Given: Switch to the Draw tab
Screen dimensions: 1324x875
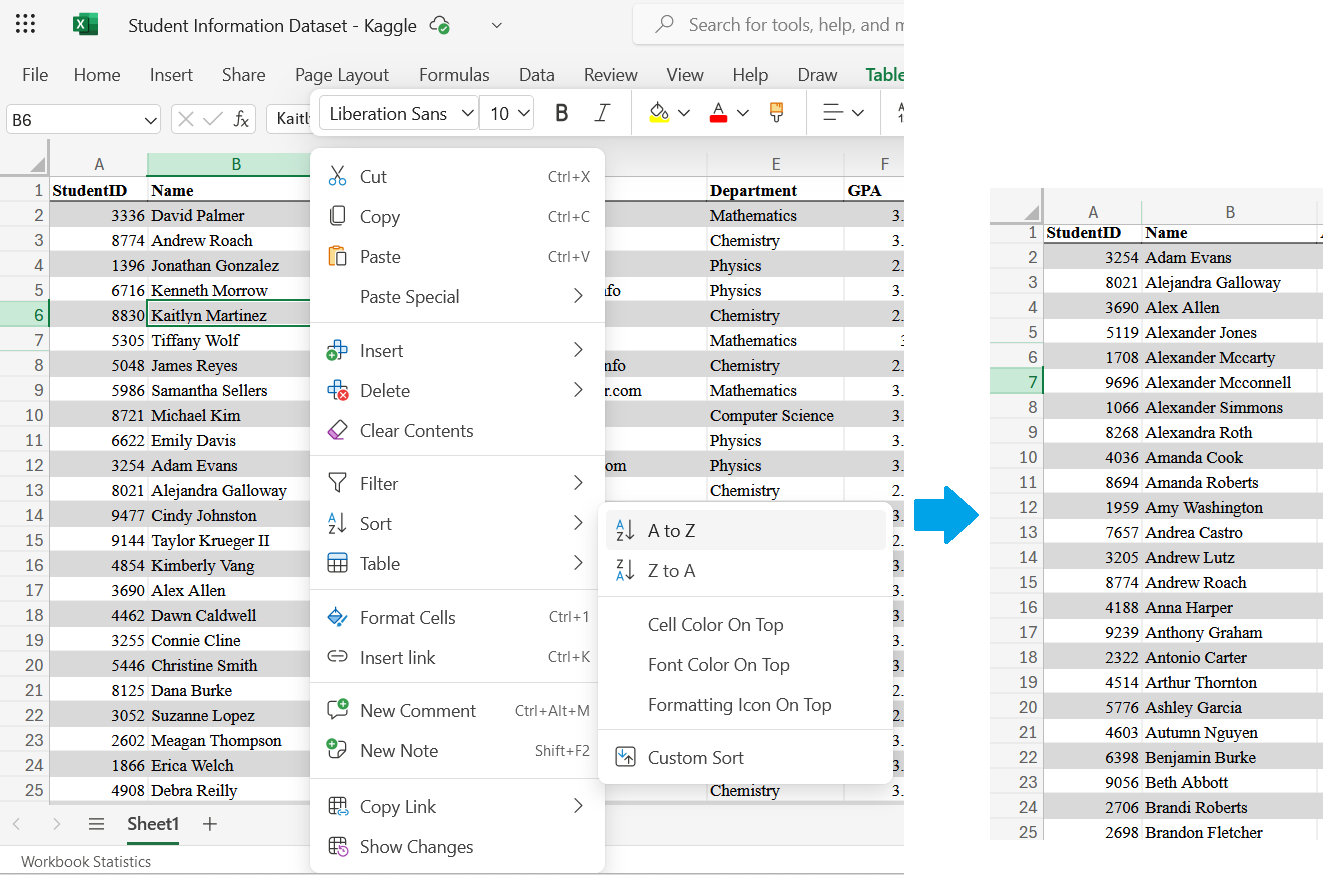Looking at the screenshot, I should coord(818,75).
